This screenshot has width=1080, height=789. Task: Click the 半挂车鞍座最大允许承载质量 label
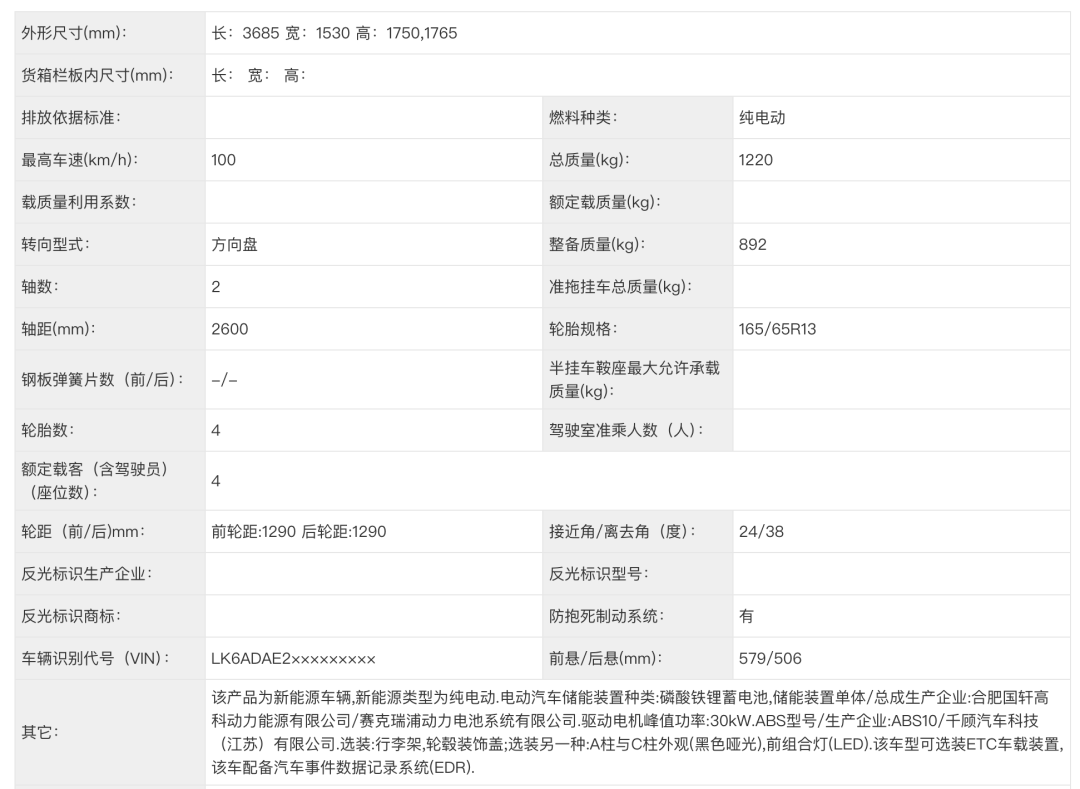point(634,380)
